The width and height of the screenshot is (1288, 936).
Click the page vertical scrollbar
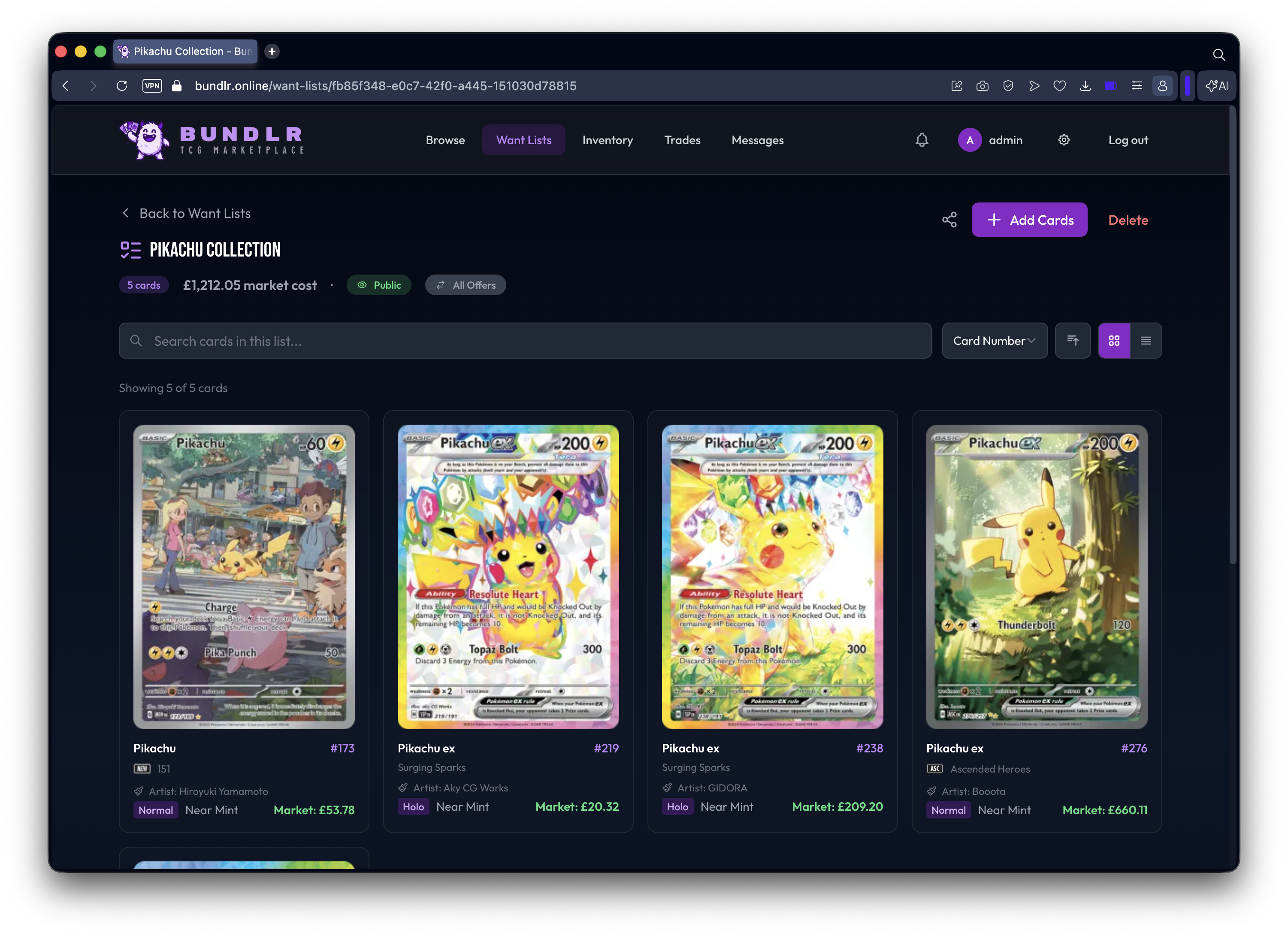(1232, 335)
